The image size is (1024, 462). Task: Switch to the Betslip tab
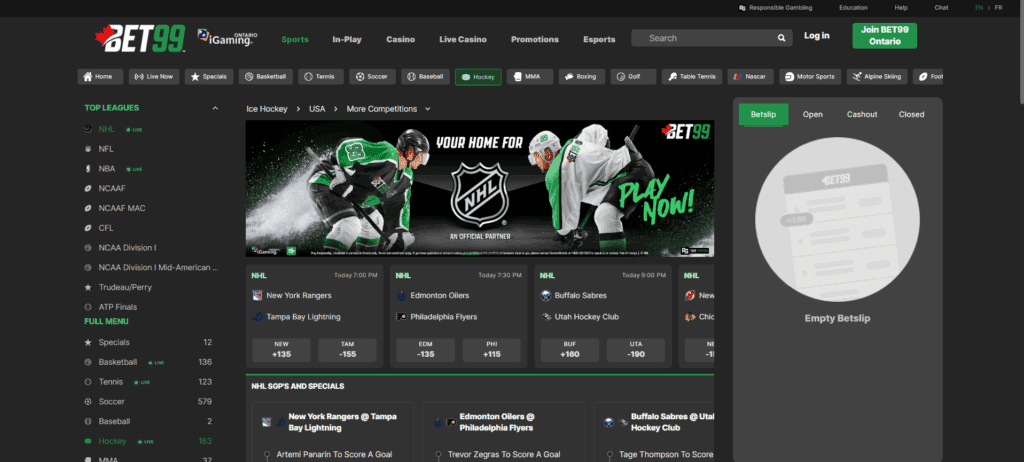point(763,114)
